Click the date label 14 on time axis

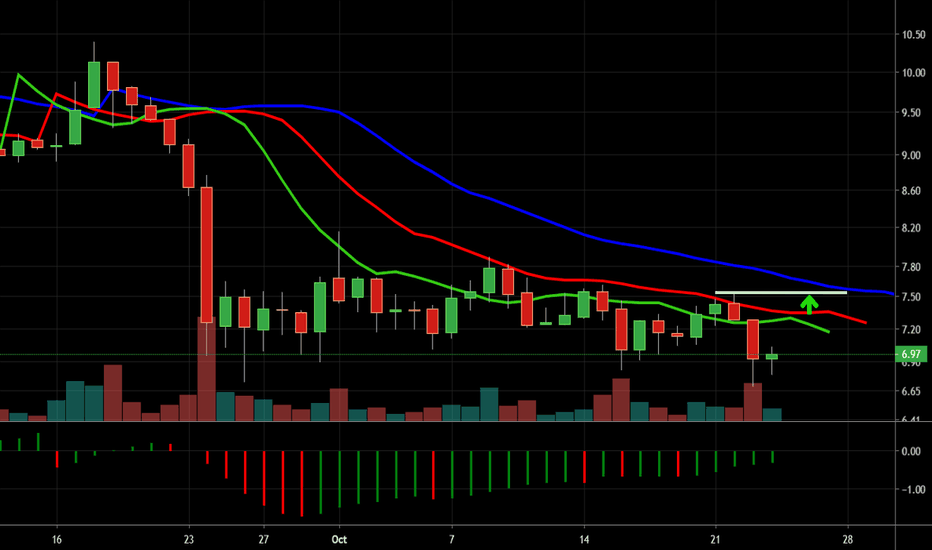(584, 539)
